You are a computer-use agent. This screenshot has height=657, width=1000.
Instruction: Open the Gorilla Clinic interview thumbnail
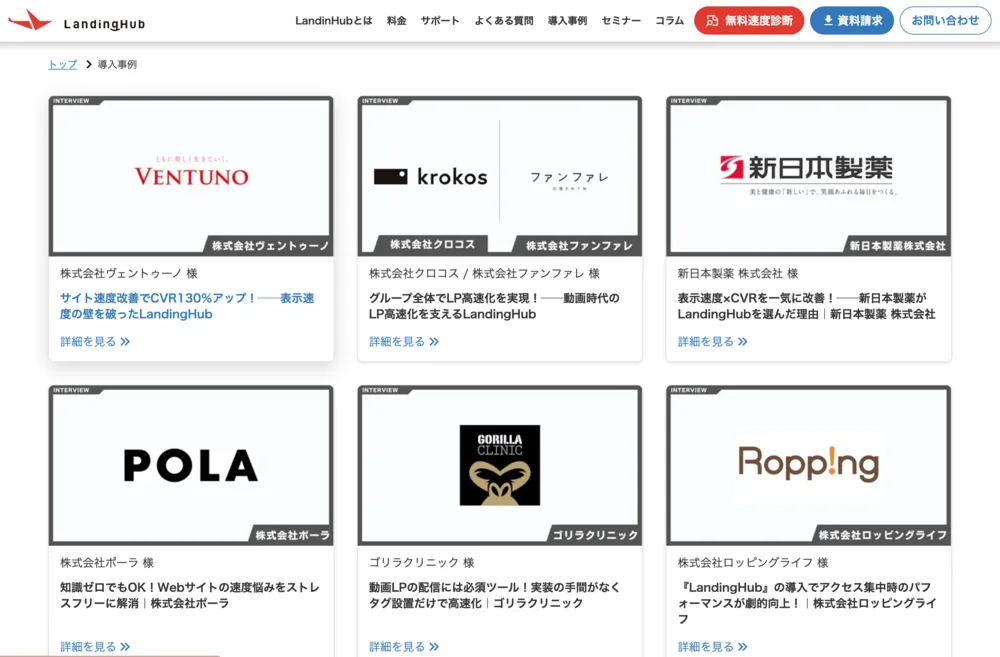(x=500, y=465)
